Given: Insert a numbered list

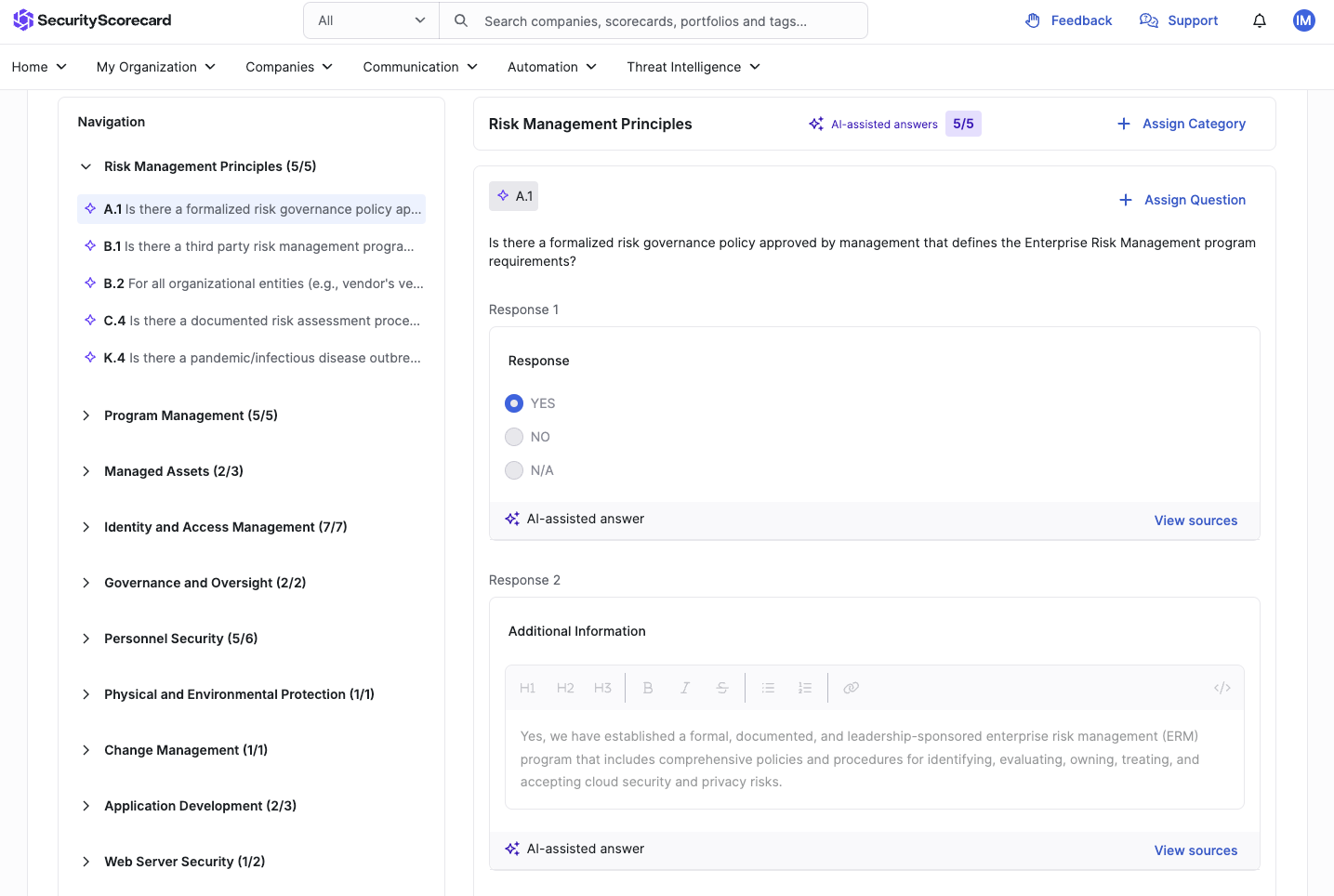Looking at the screenshot, I should click(805, 688).
